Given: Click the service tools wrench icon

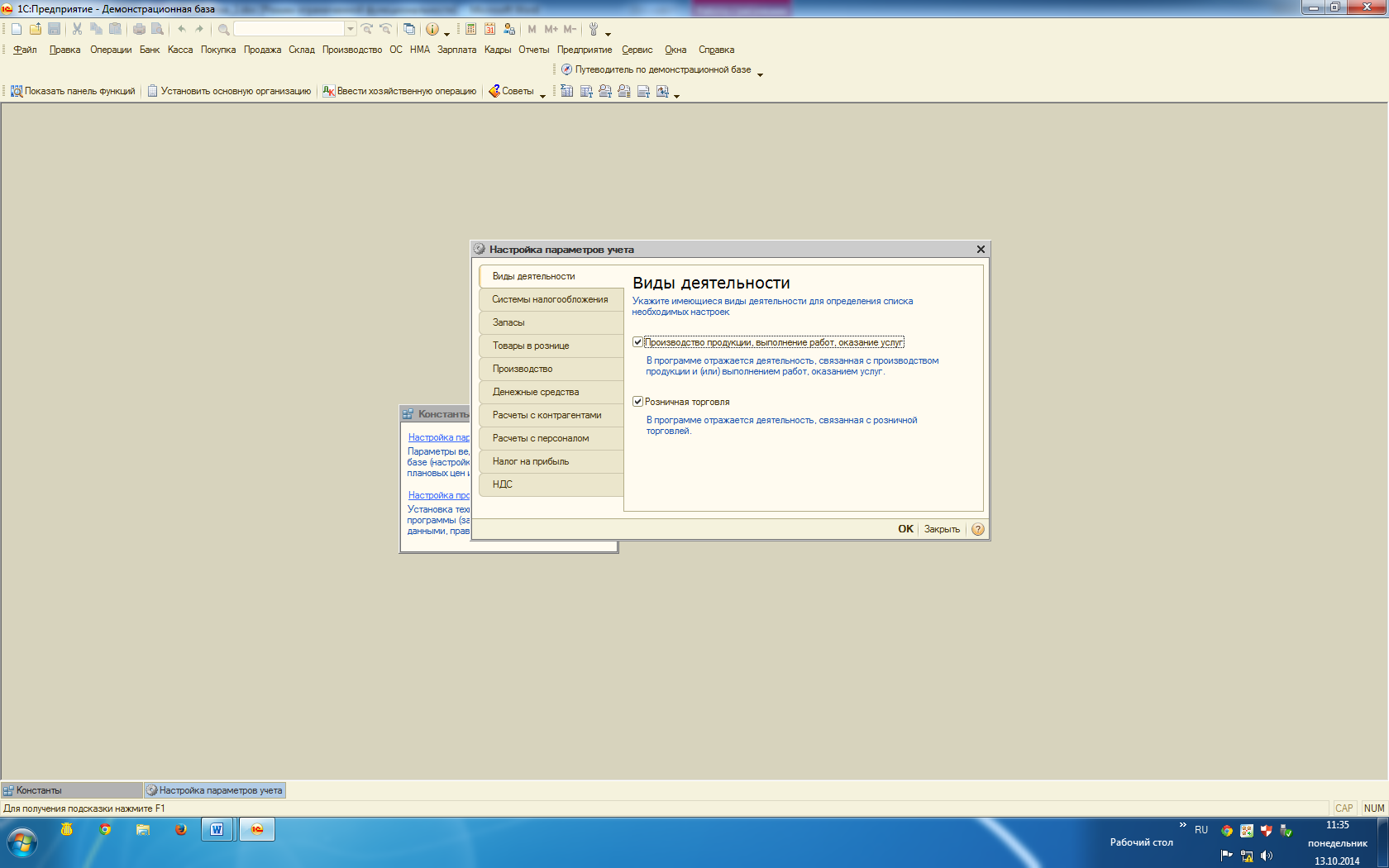Looking at the screenshot, I should (x=594, y=29).
